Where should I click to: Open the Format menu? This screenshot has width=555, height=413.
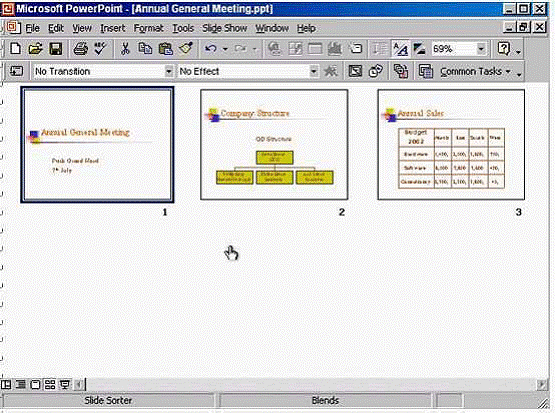point(148,28)
